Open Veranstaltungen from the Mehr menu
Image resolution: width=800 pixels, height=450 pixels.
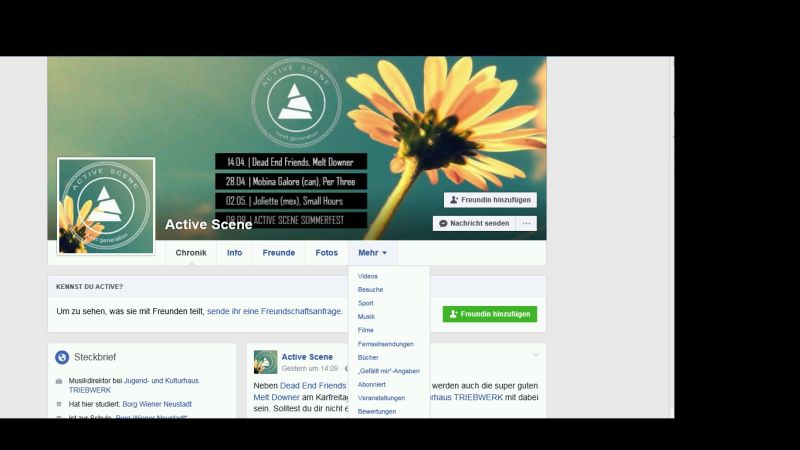382,398
